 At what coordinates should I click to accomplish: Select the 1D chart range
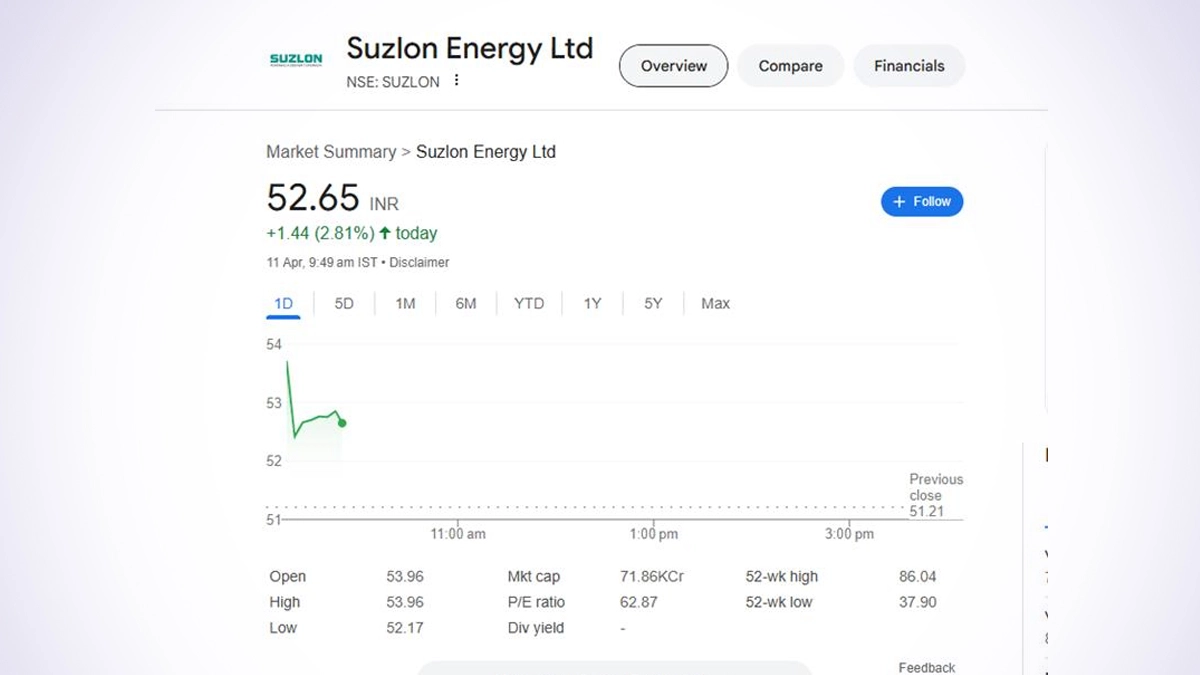[x=283, y=303]
